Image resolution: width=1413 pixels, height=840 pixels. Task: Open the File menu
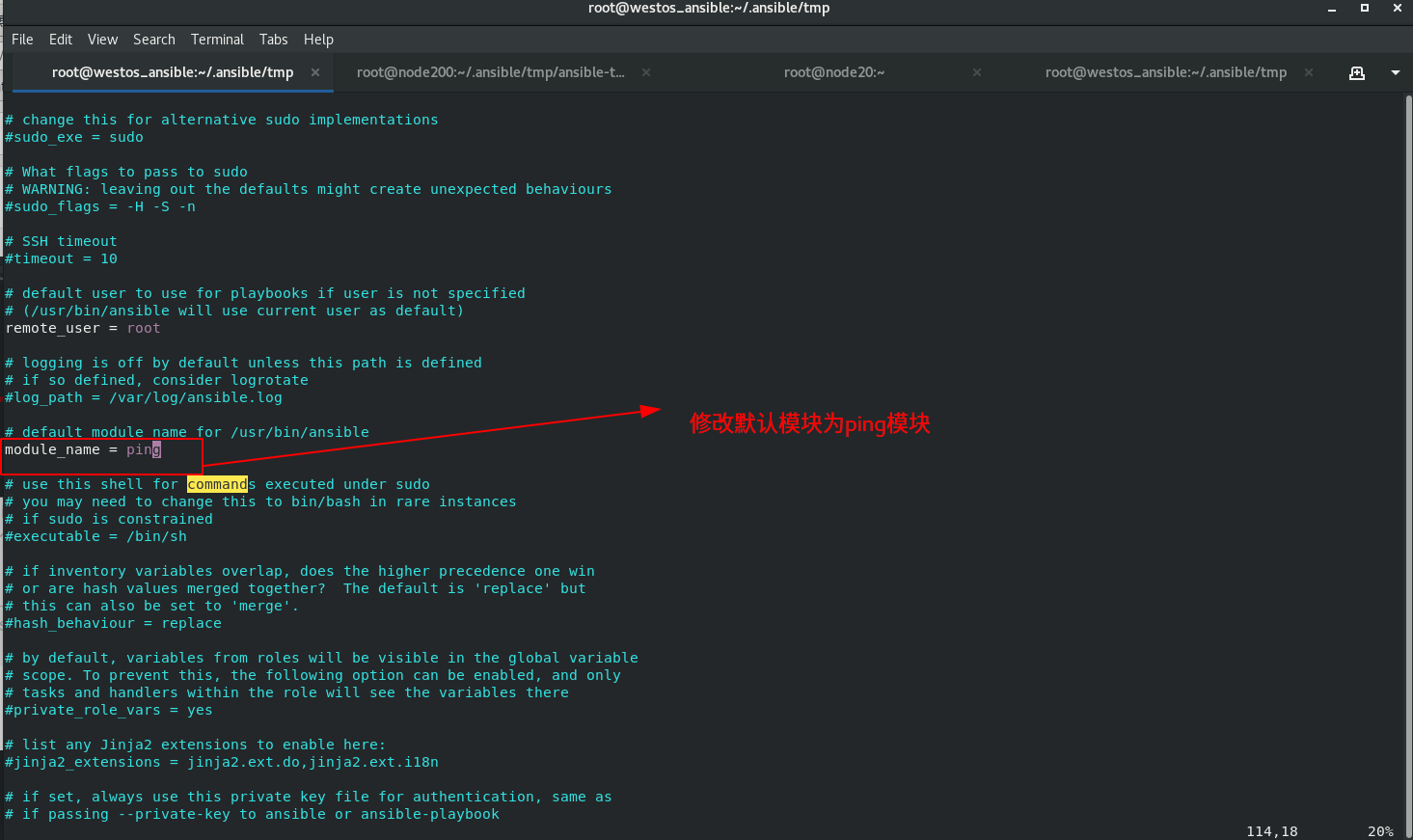coord(22,40)
